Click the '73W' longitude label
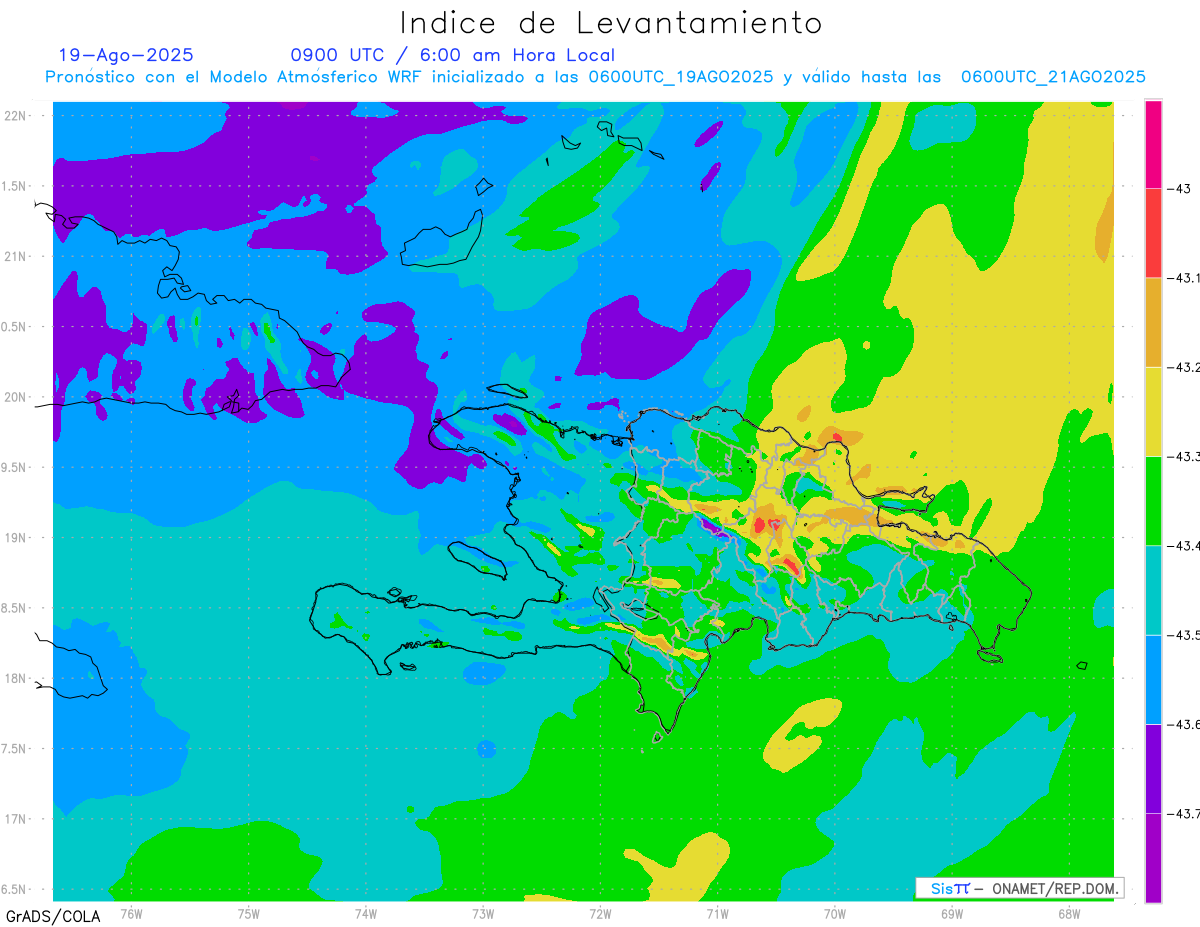This screenshot has height=927, width=1200. pyautogui.click(x=483, y=913)
